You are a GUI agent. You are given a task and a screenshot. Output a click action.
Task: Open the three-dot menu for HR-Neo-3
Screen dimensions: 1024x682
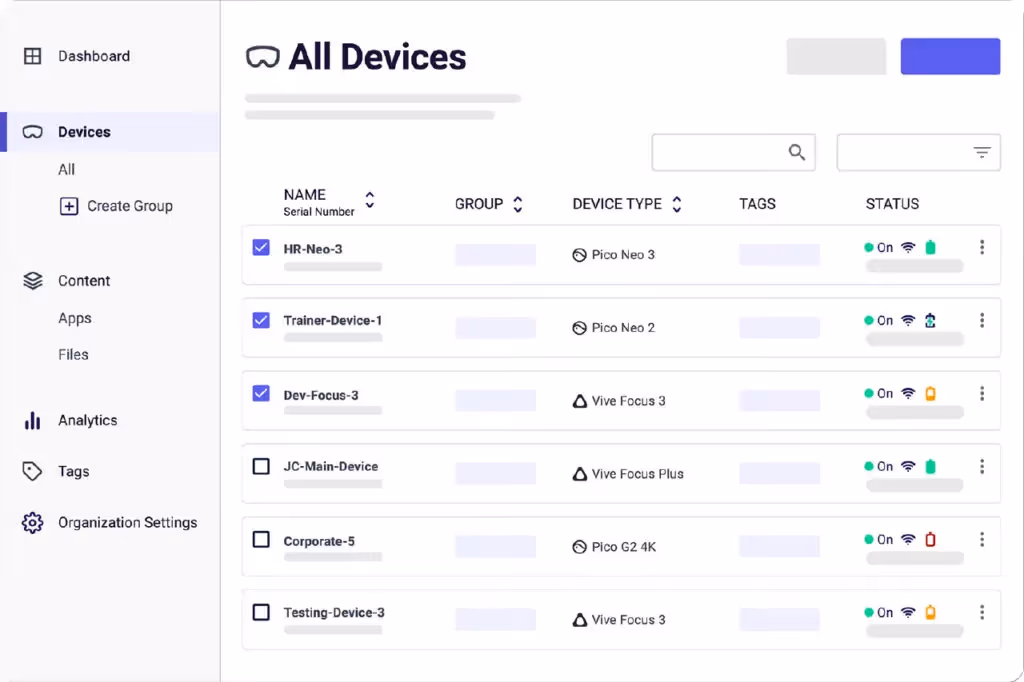tap(982, 247)
